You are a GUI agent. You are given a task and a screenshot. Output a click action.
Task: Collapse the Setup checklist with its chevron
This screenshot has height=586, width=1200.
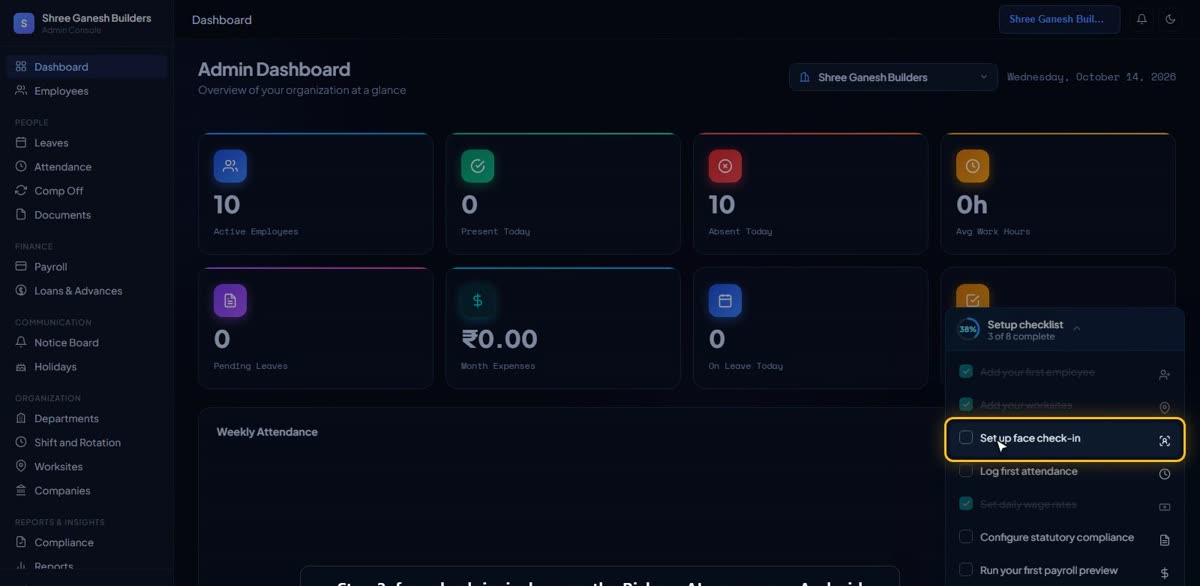click(1077, 328)
